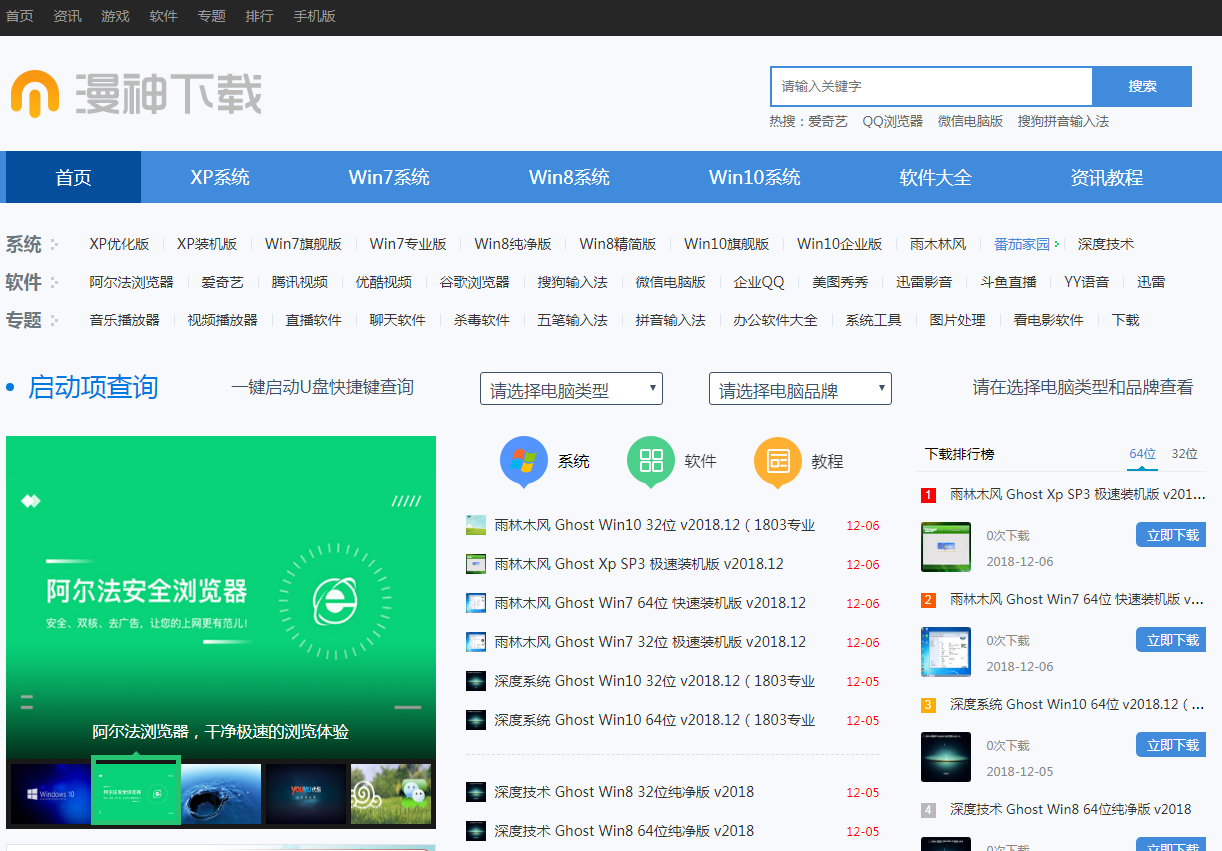Click the icon beside 深度技术 Ghost Win8 64位纯净版 list entry
This screenshot has width=1222, height=851.
pos(476,831)
